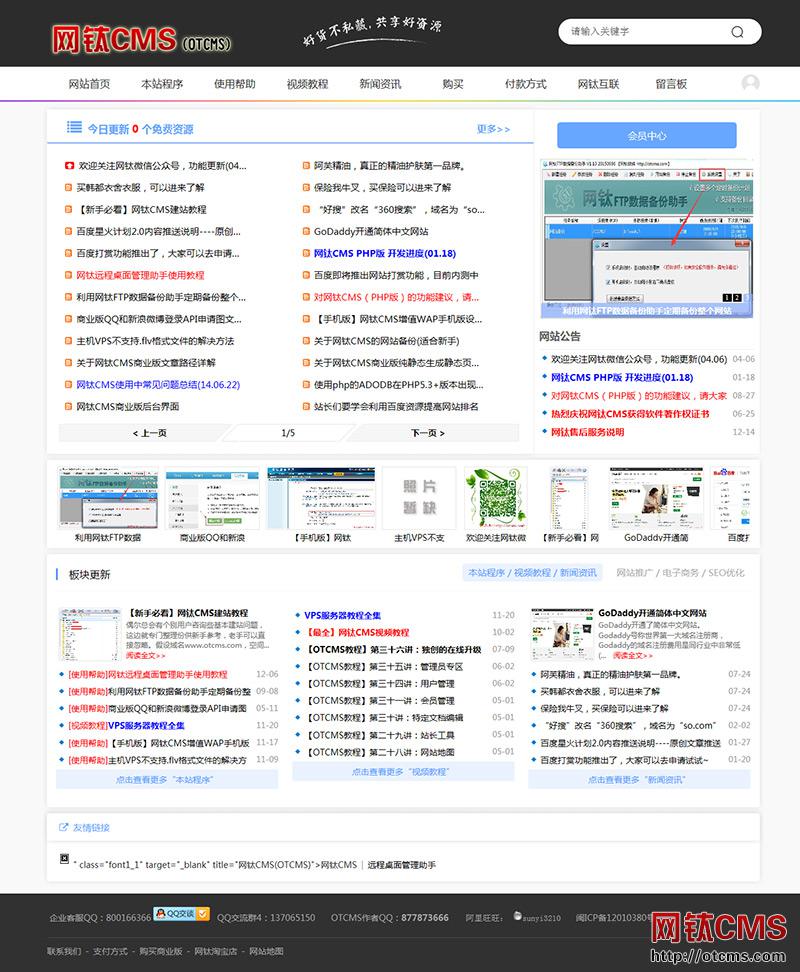
Task: Click the 会员中心 button
Action: 646,136
